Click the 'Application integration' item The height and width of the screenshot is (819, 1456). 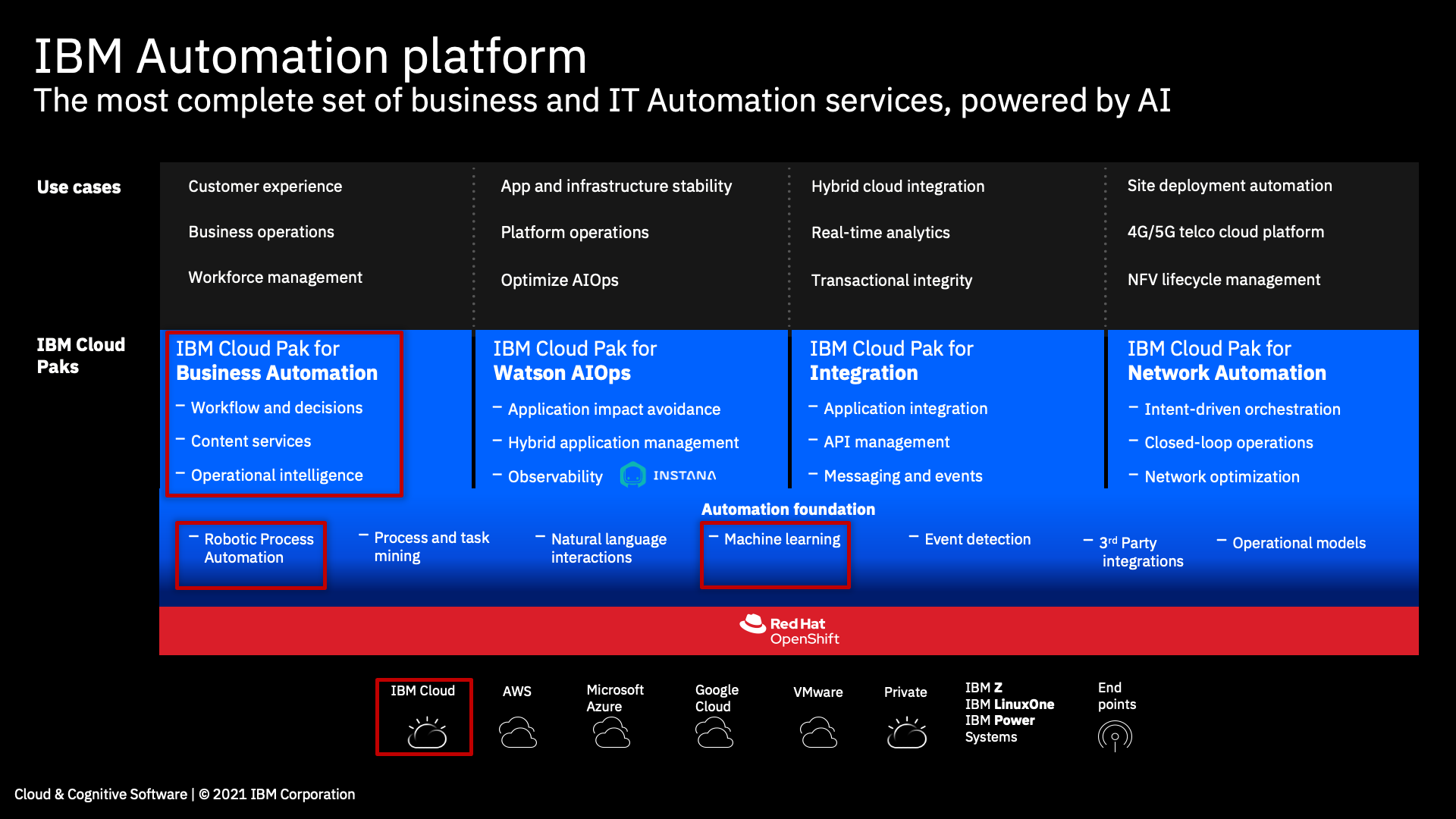click(x=905, y=409)
